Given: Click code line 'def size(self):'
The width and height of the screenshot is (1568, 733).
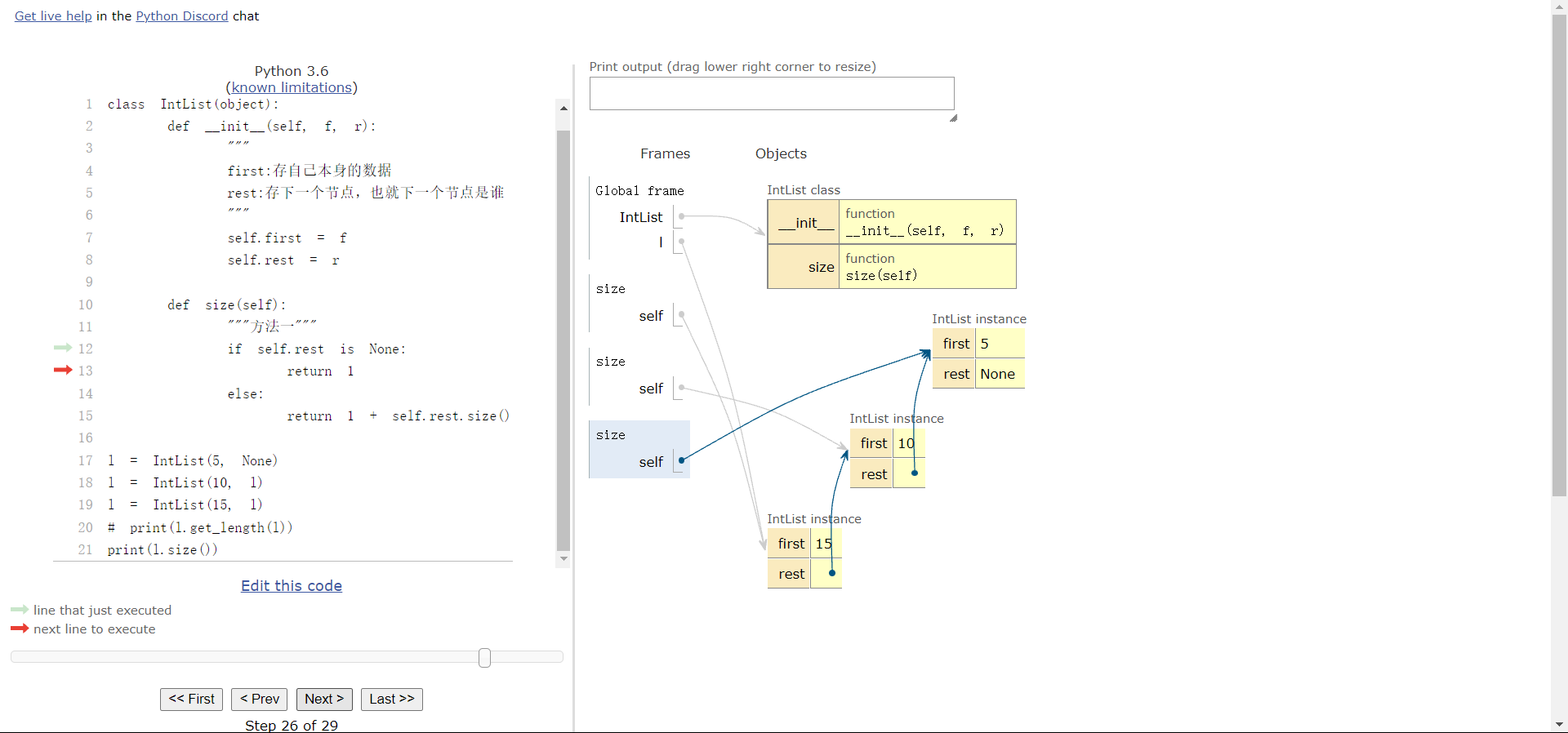Looking at the screenshot, I should pyautogui.click(x=227, y=305).
